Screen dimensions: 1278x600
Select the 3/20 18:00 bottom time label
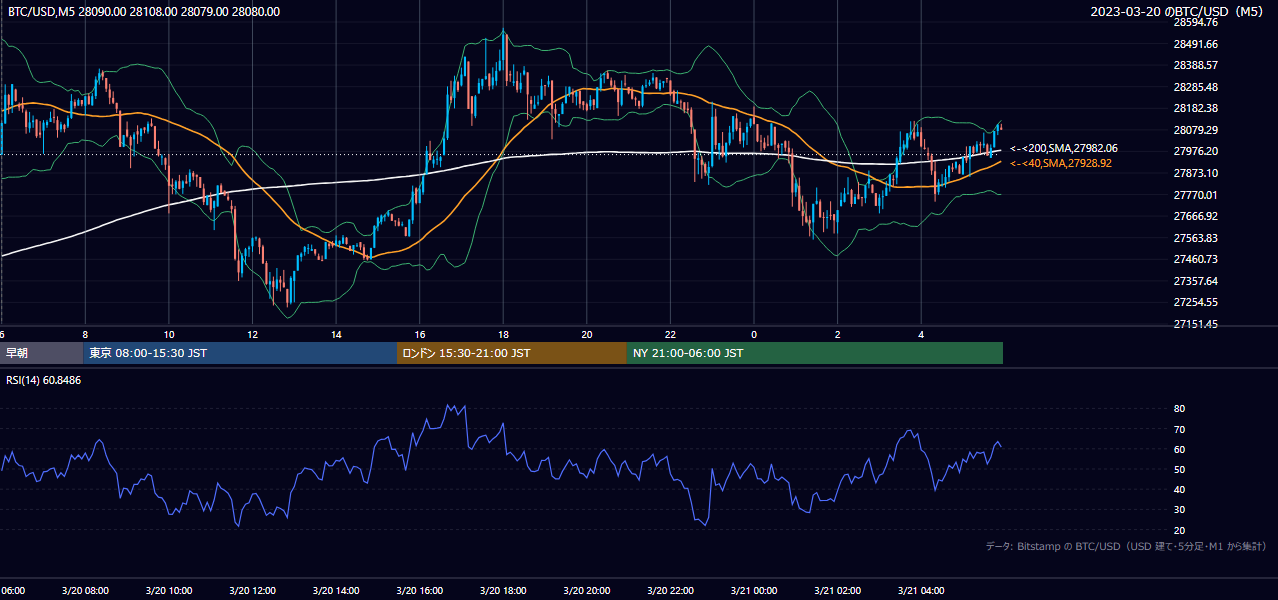(x=503, y=591)
